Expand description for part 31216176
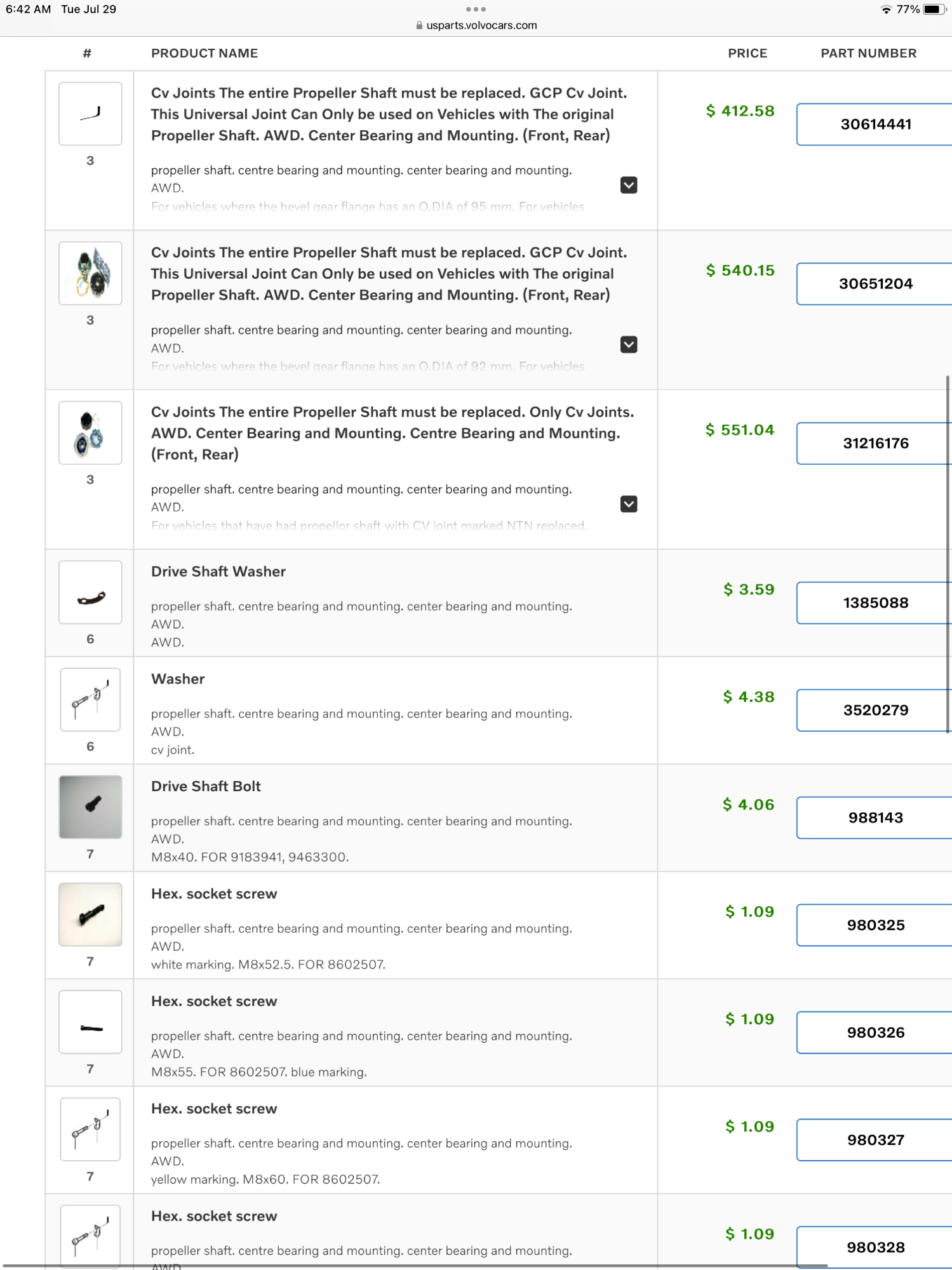Image resolution: width=952 pixels, height=1270 pixels. (628, 504)
